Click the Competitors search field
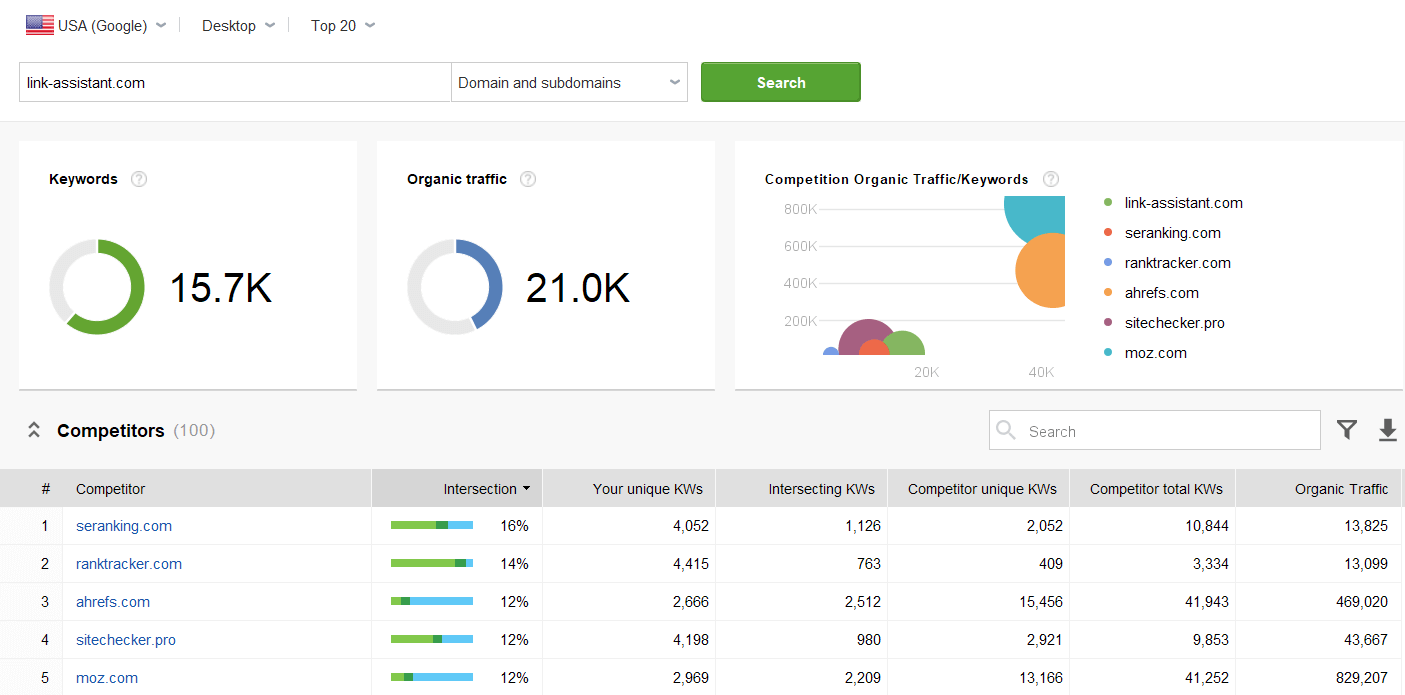This screenshot has height=695, width=1405. pyautogui.click(x=1155, y=431)
